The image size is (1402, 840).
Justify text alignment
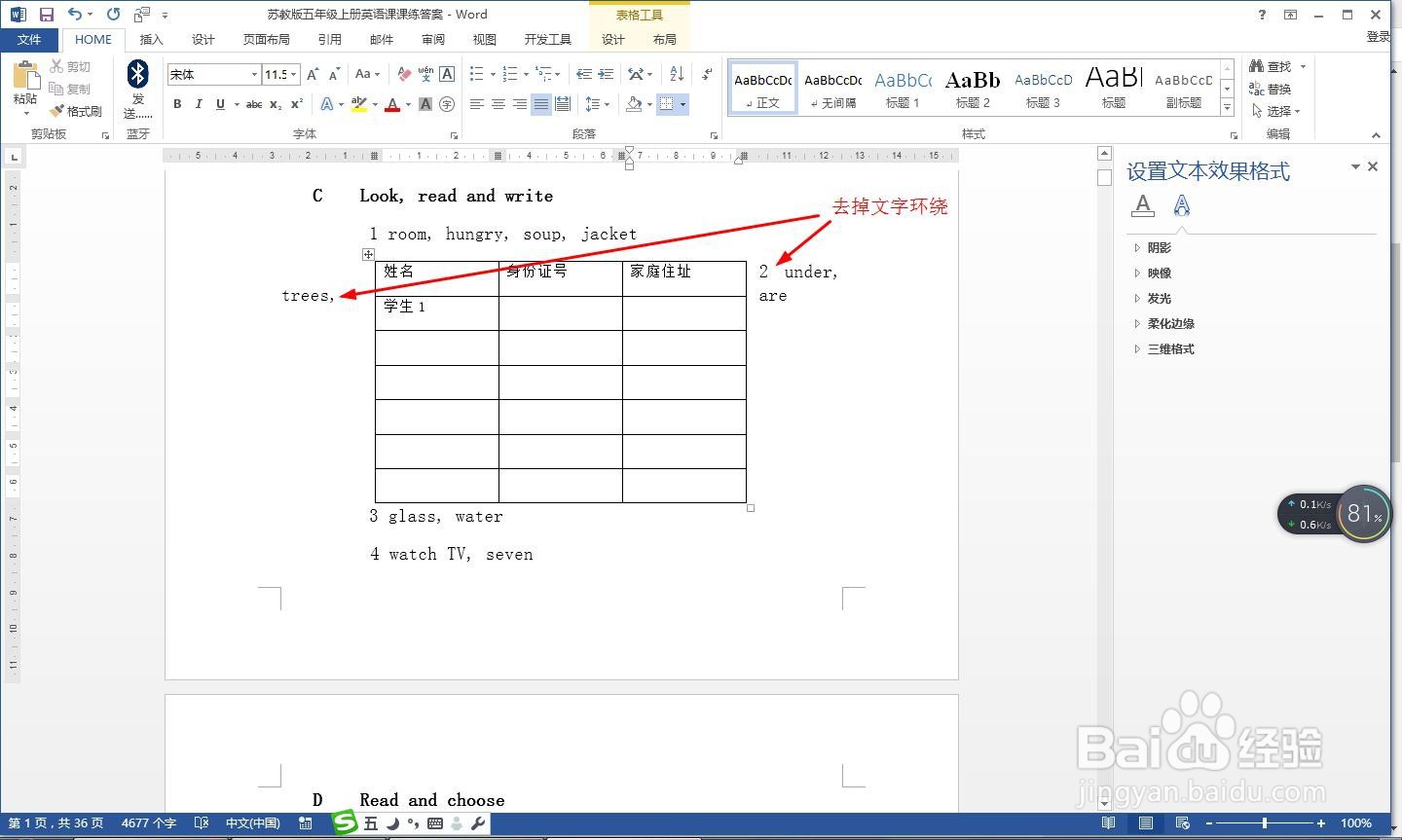pyautogui.click(x=540, y=104)
